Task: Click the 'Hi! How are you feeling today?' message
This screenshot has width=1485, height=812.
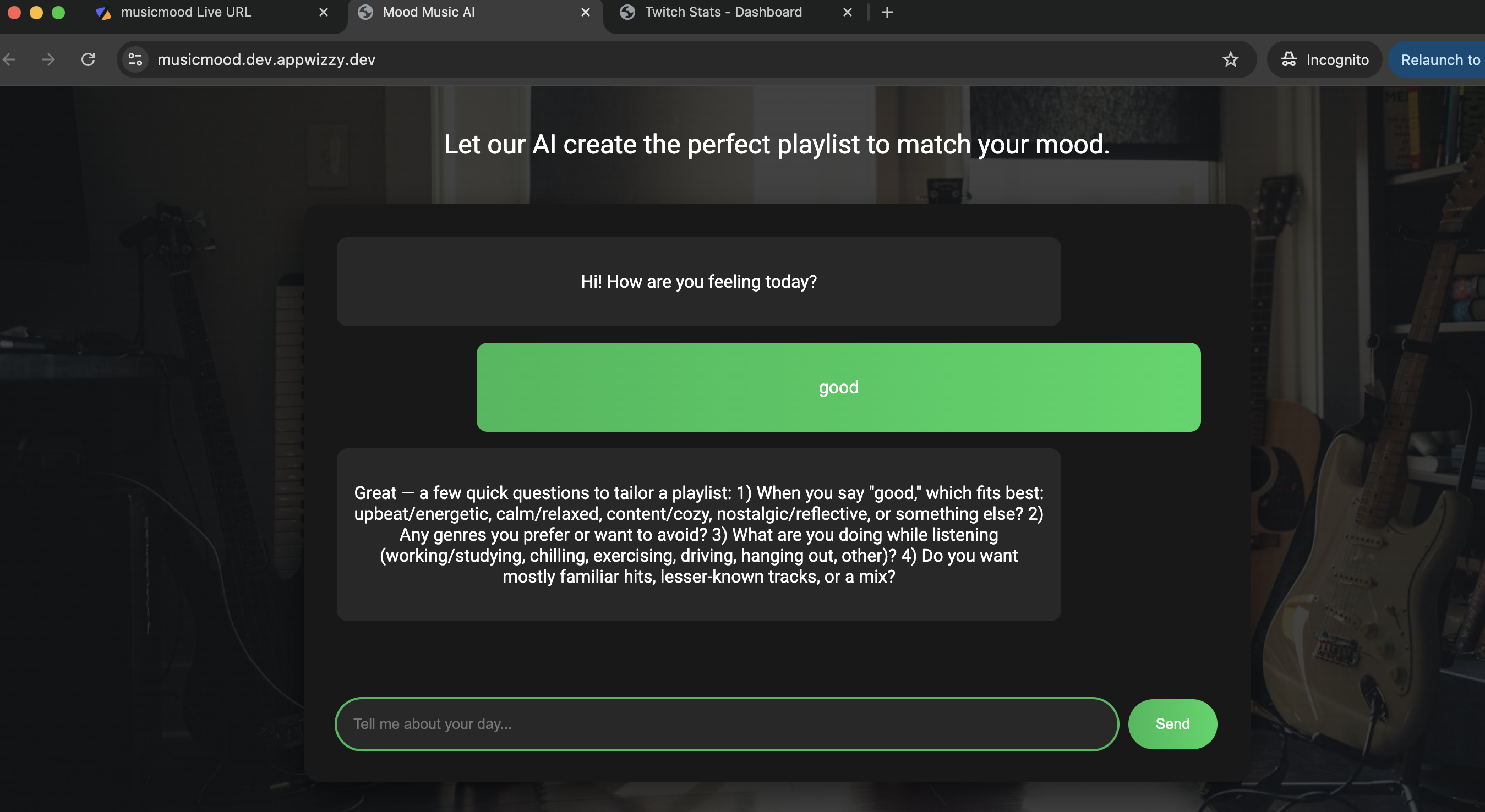Action: (x=698, y=282)
